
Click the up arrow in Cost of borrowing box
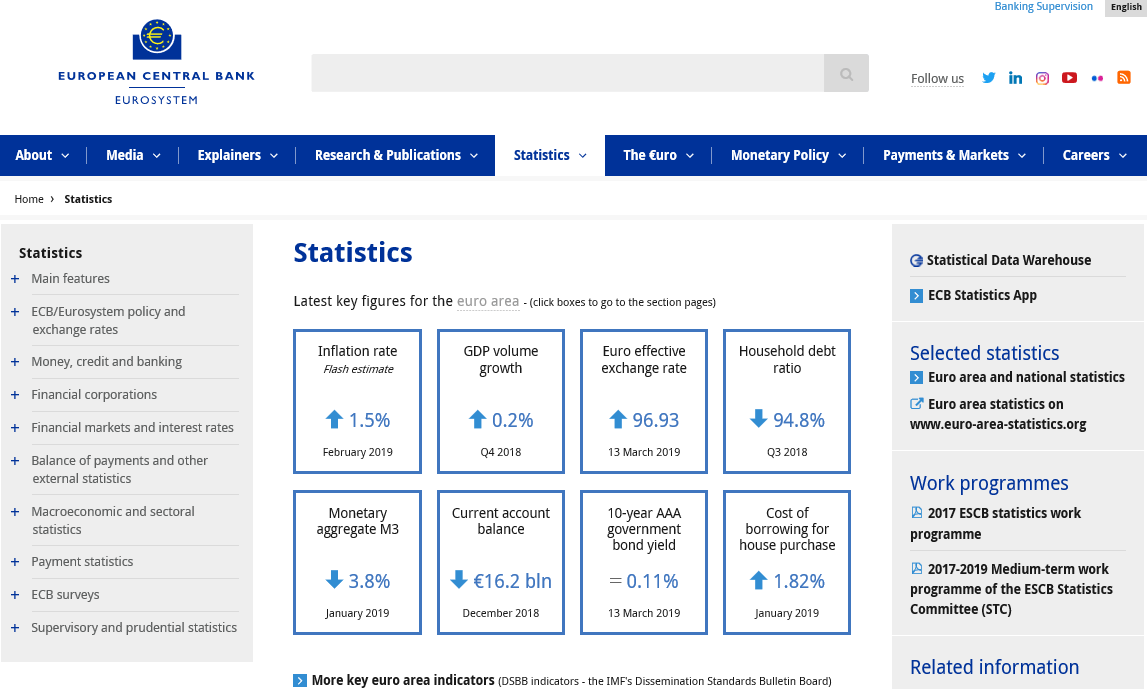click(759, 580)
